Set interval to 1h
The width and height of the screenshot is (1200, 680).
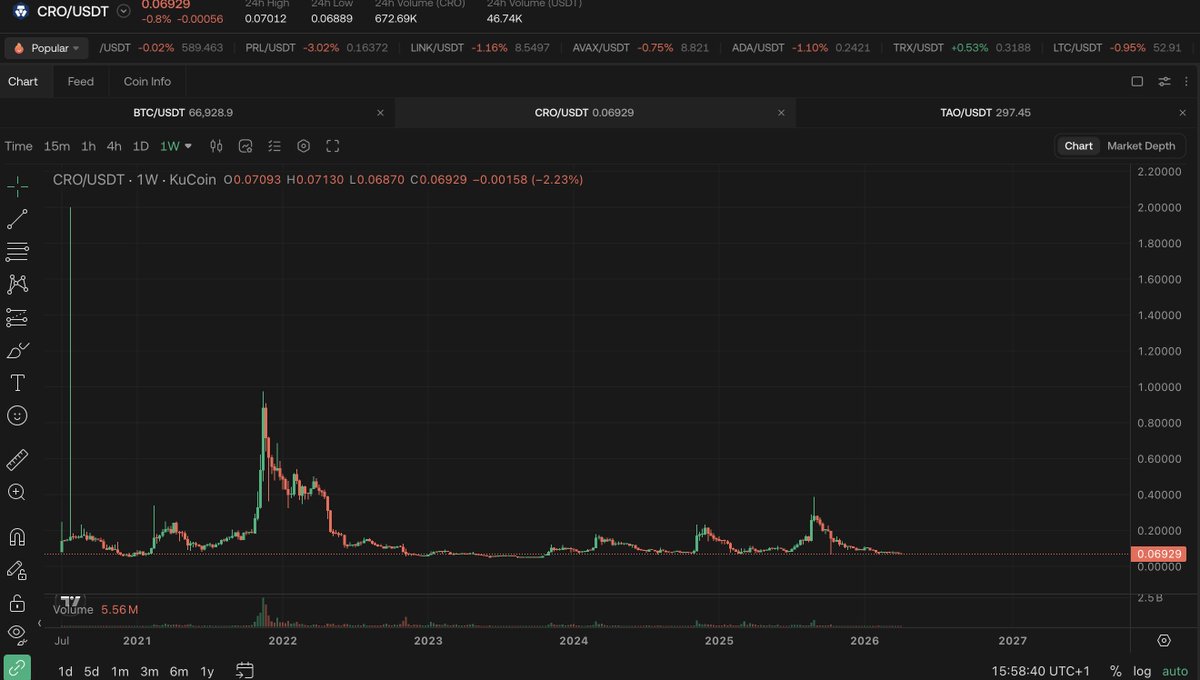tap(88, 146)
